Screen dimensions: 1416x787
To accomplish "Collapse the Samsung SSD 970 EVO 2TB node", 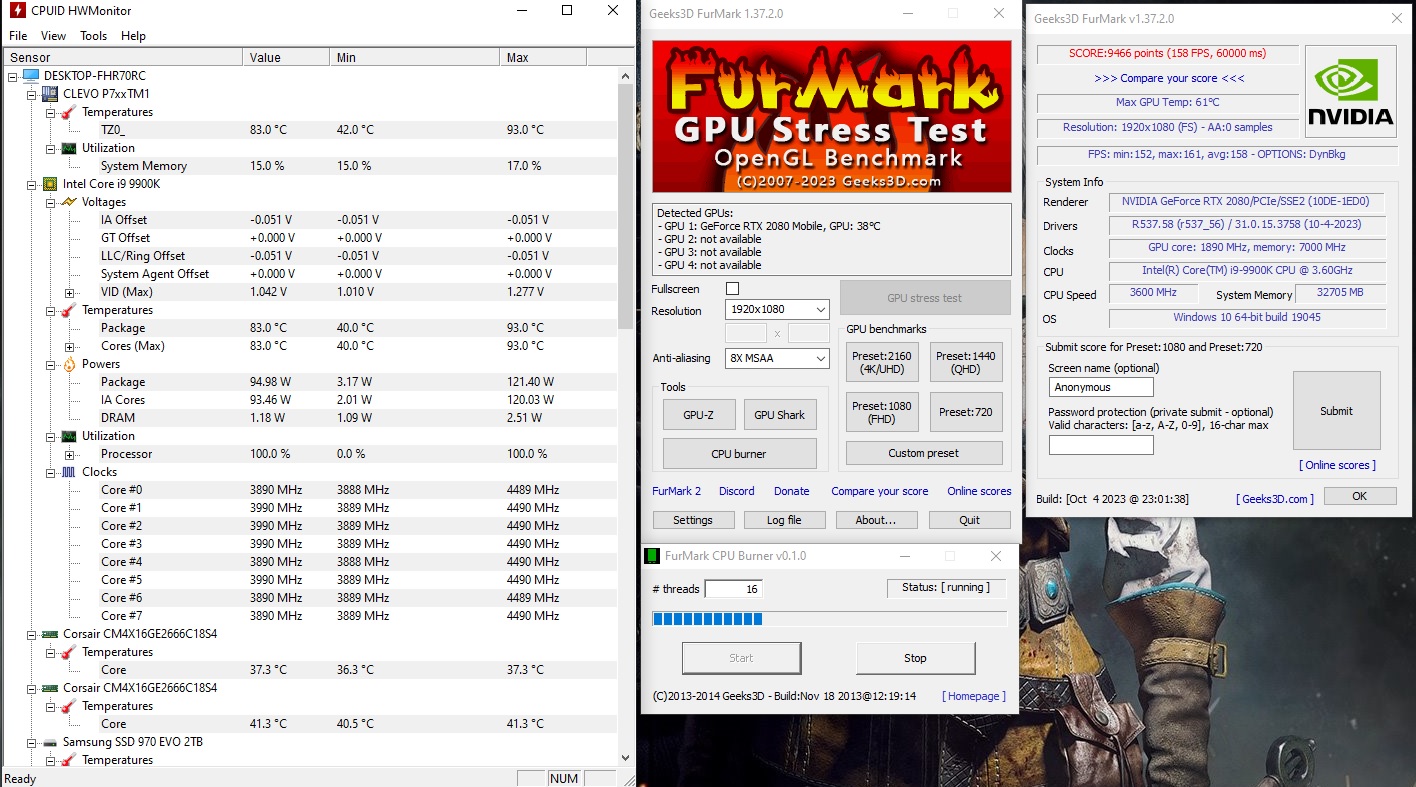I will [32, 742].
